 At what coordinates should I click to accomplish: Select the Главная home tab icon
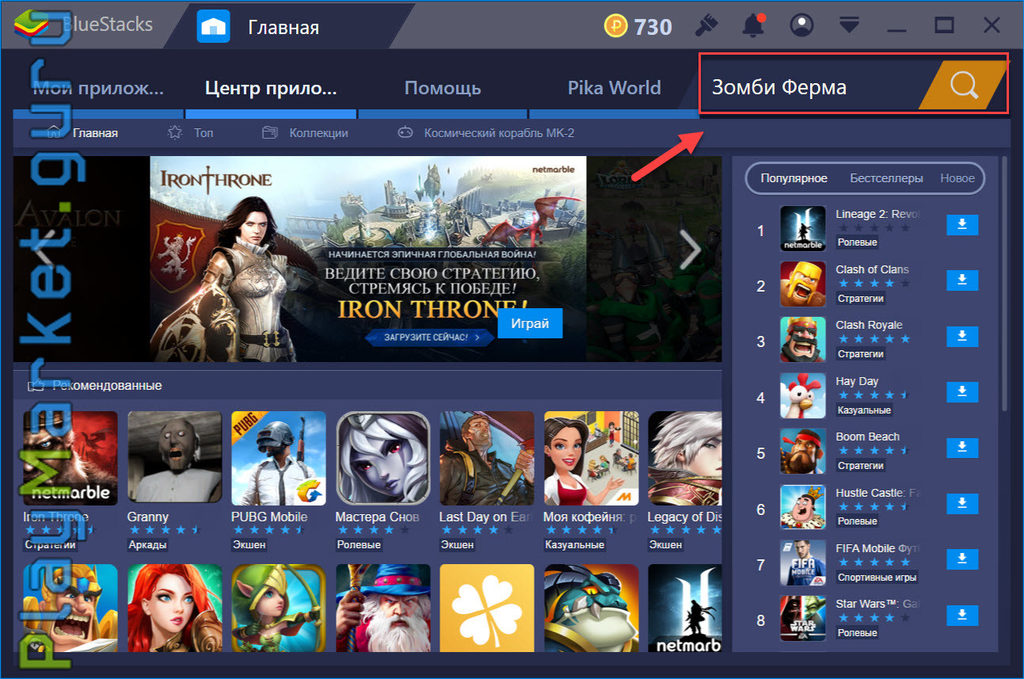click(x=214, y=27)
